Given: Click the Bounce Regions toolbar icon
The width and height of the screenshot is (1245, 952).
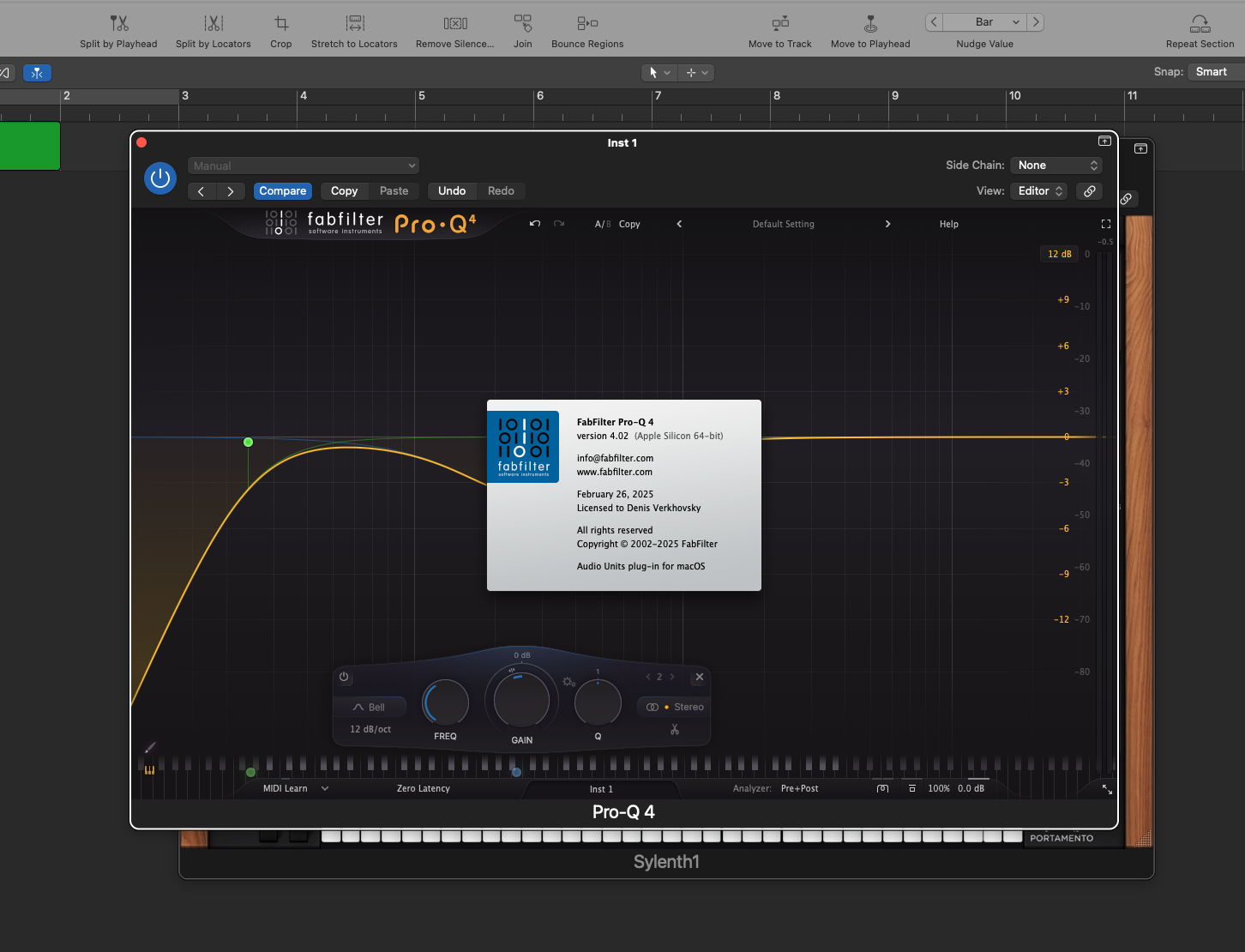Looking at the screenshot, I should tap(587, 24).
